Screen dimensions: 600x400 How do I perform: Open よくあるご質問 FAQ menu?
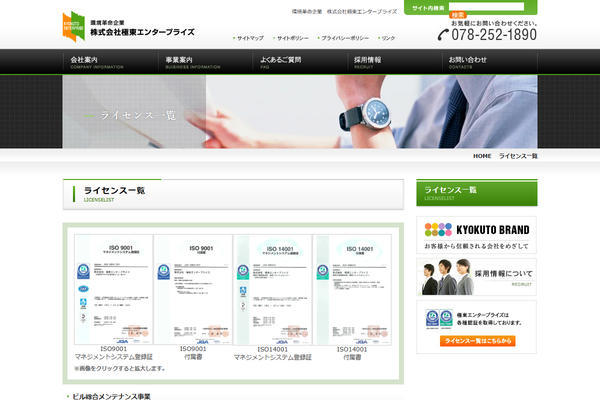[300, 62]
